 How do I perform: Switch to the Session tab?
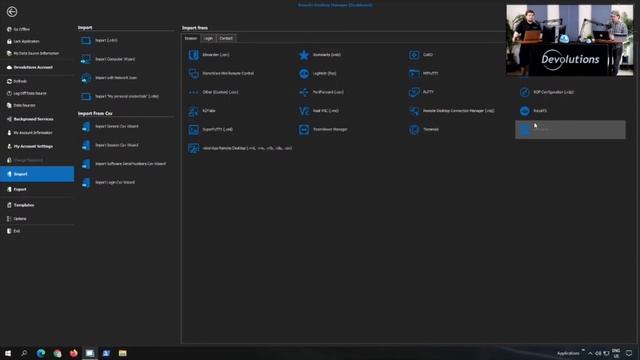(x=191, y=38)
